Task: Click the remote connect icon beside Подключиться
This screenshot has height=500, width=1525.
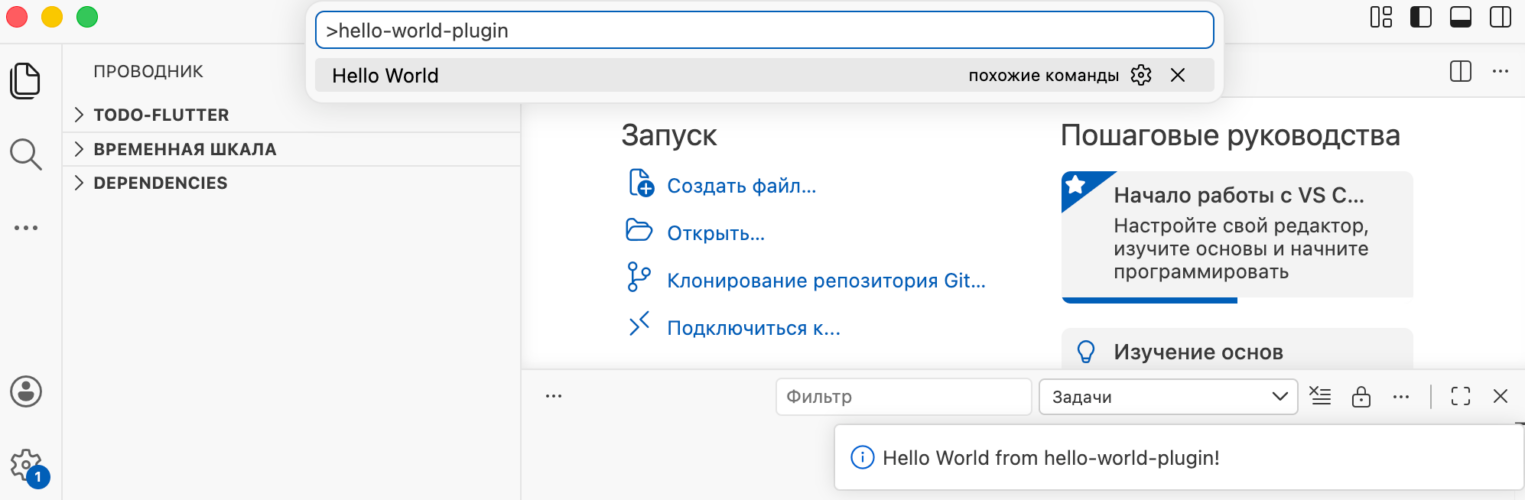Action: pyautogui.click(x=639, y=324)
